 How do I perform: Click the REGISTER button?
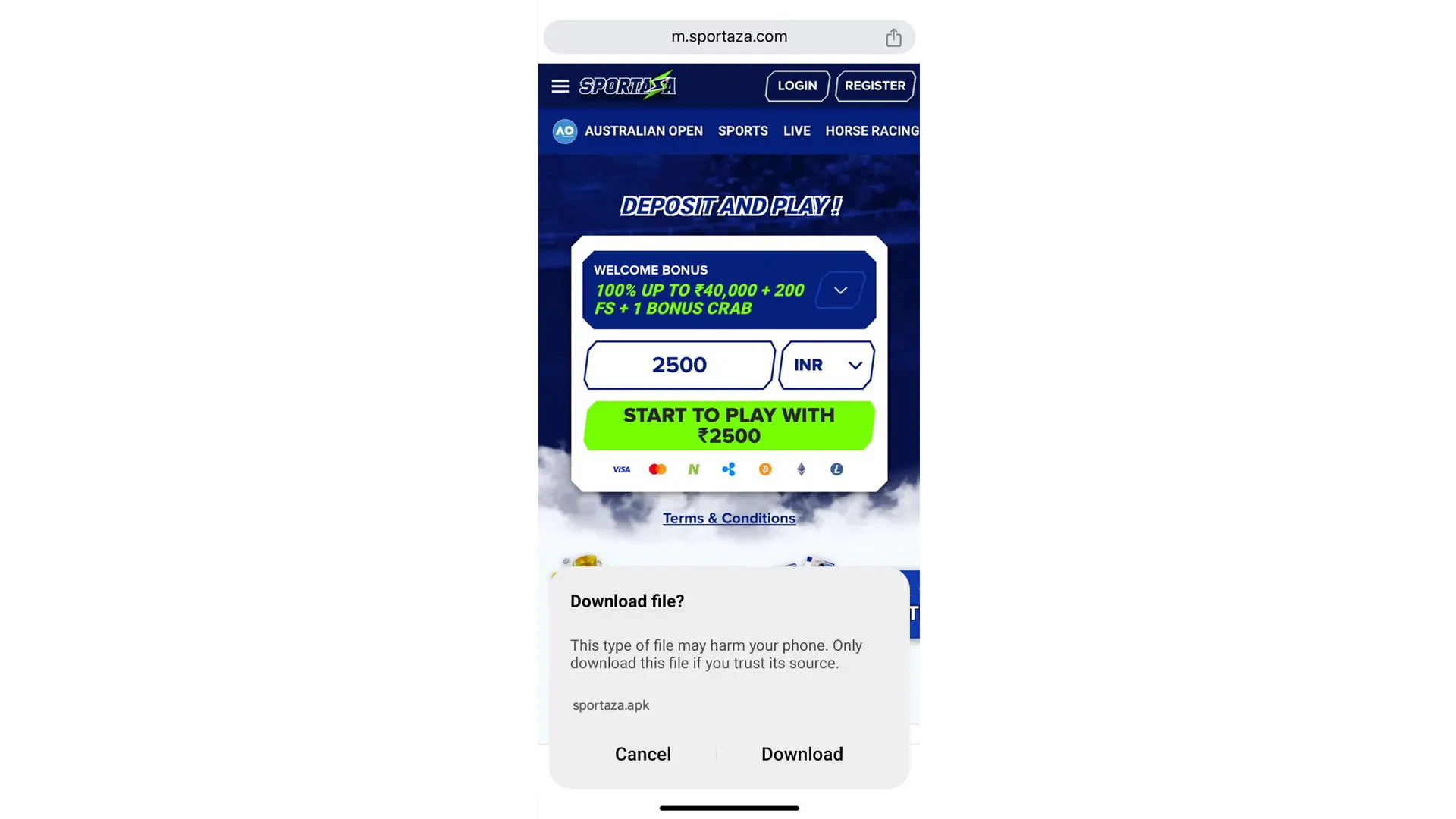(875, 85)
